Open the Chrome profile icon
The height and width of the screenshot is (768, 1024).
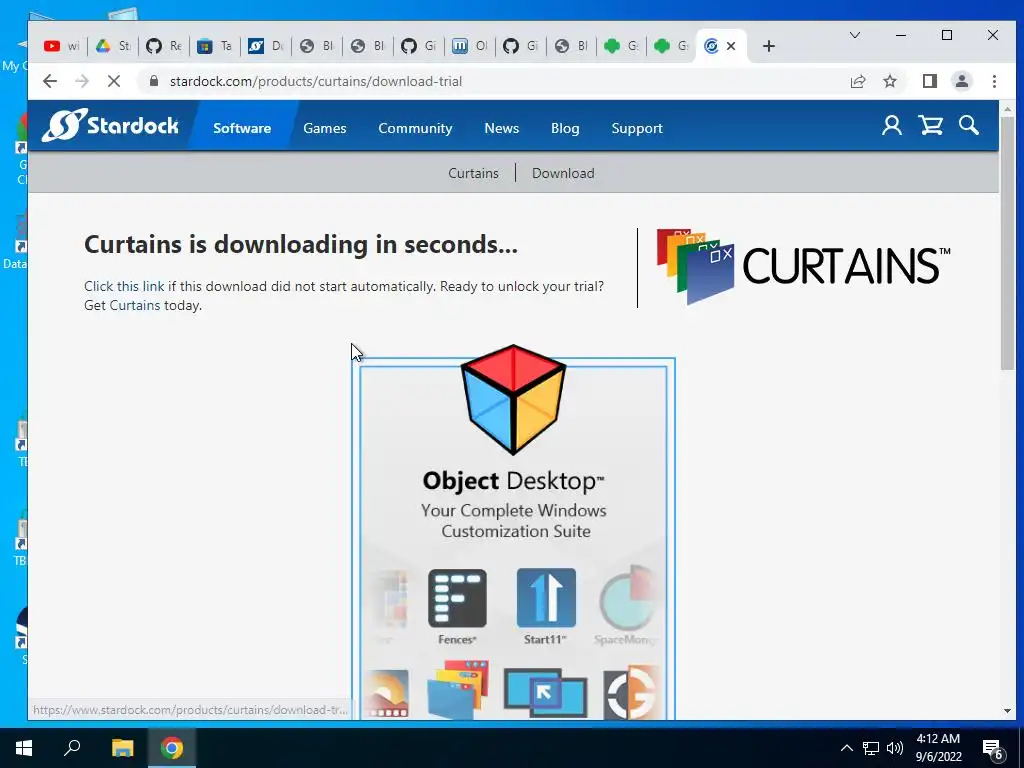(961, 81)
